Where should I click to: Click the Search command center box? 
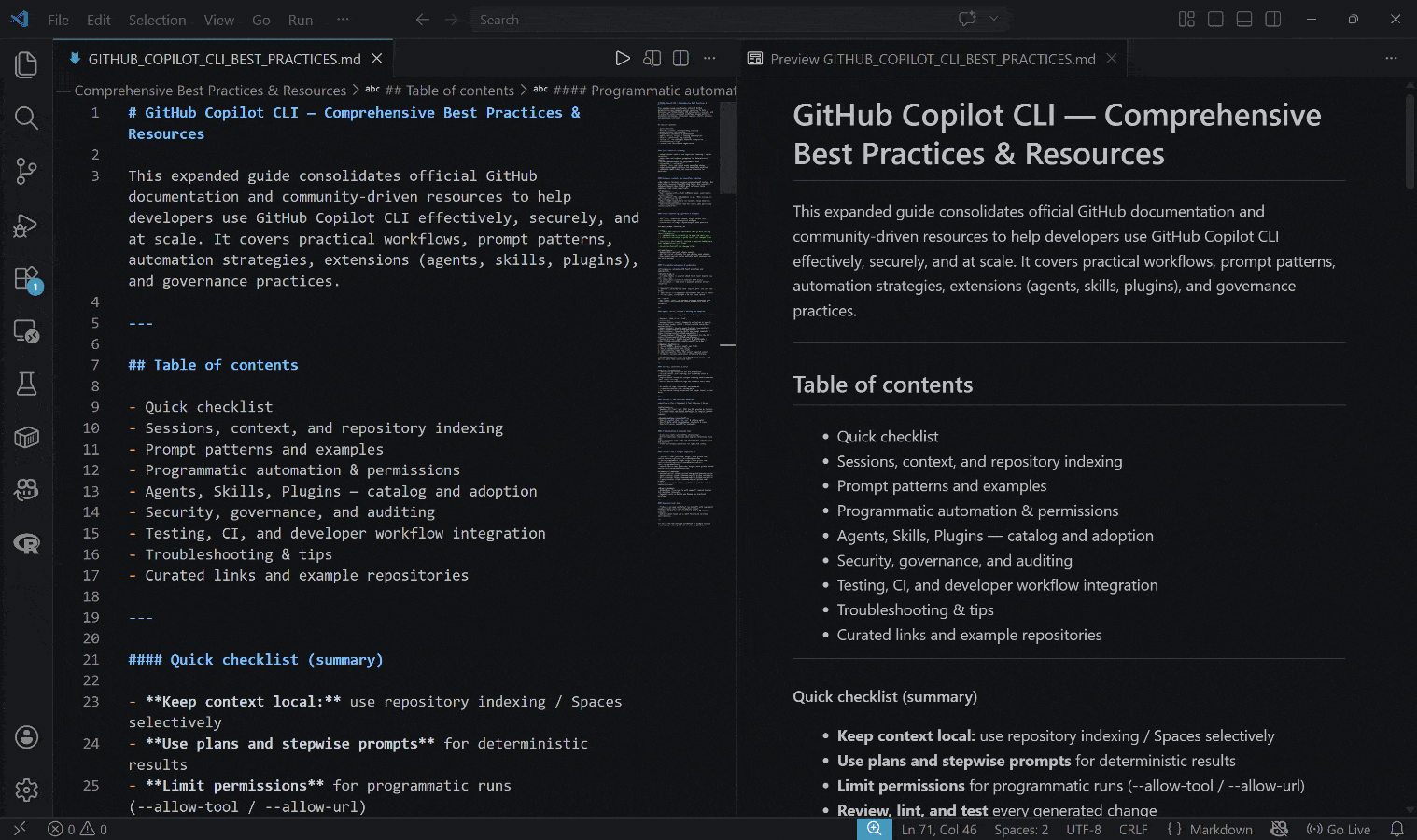[738, 20]
